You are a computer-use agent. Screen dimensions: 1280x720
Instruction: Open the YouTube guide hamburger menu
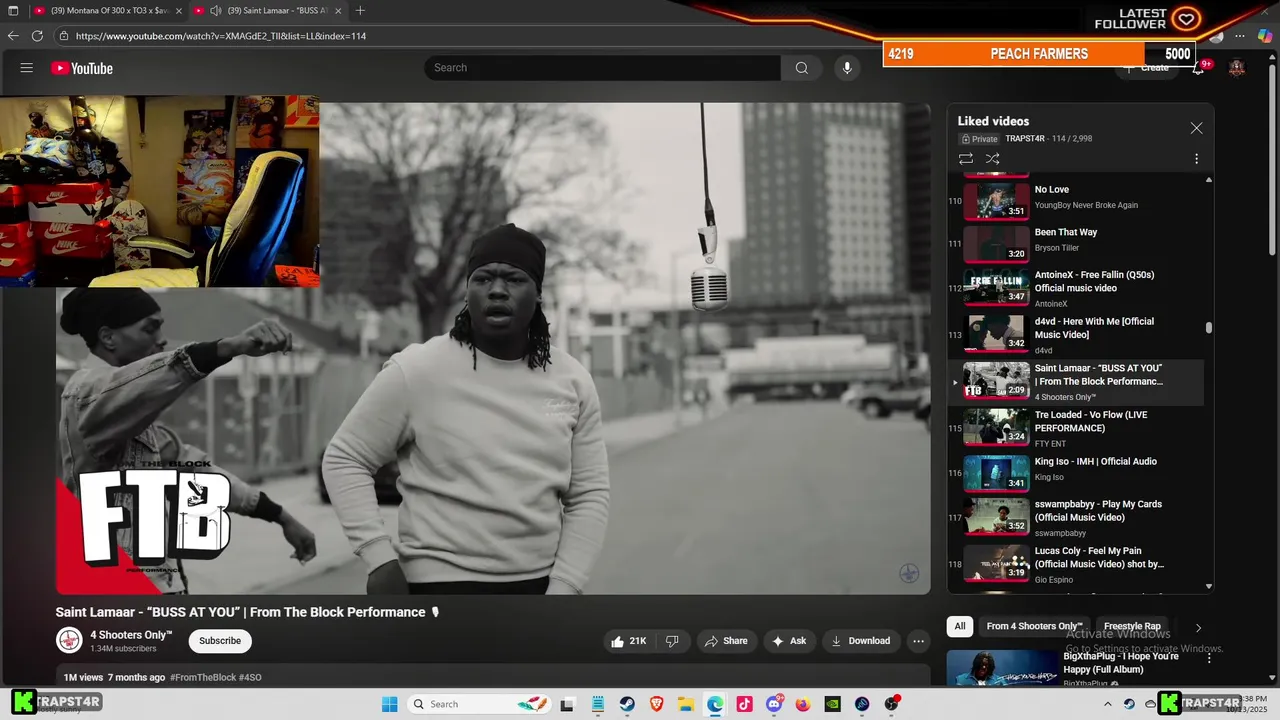(27, 68)
